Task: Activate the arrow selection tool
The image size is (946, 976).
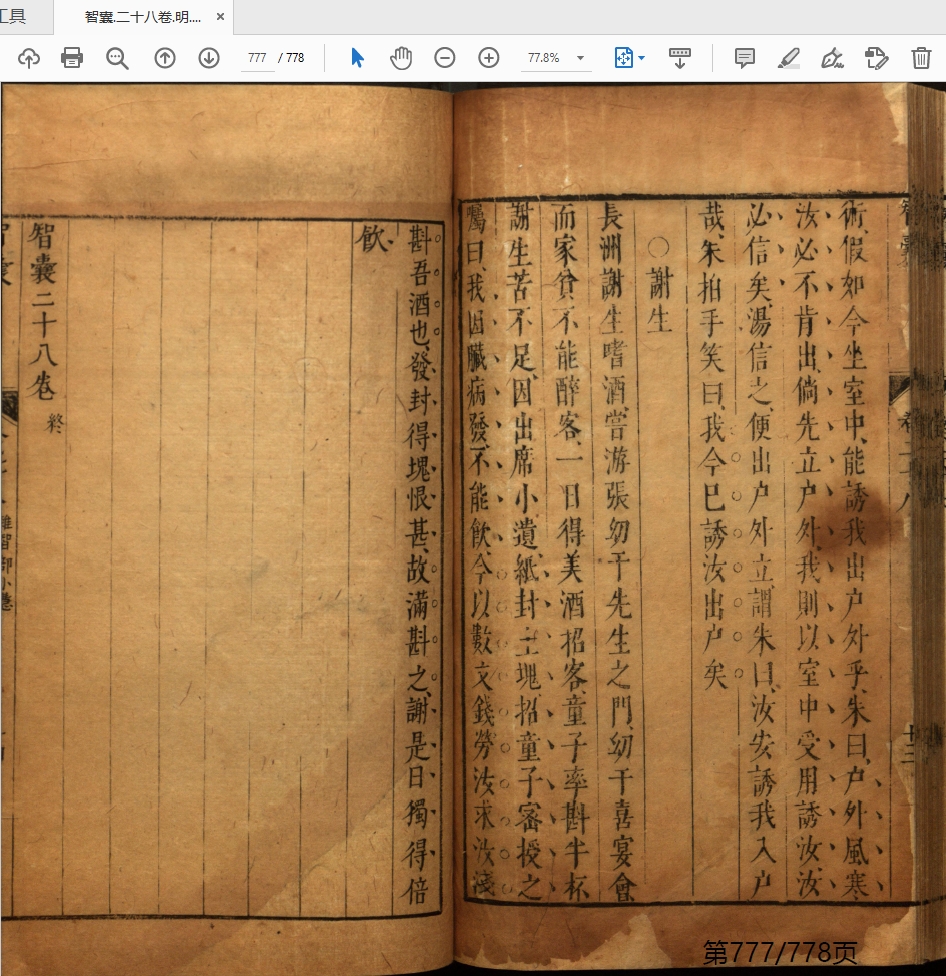Action: [357, 58]
